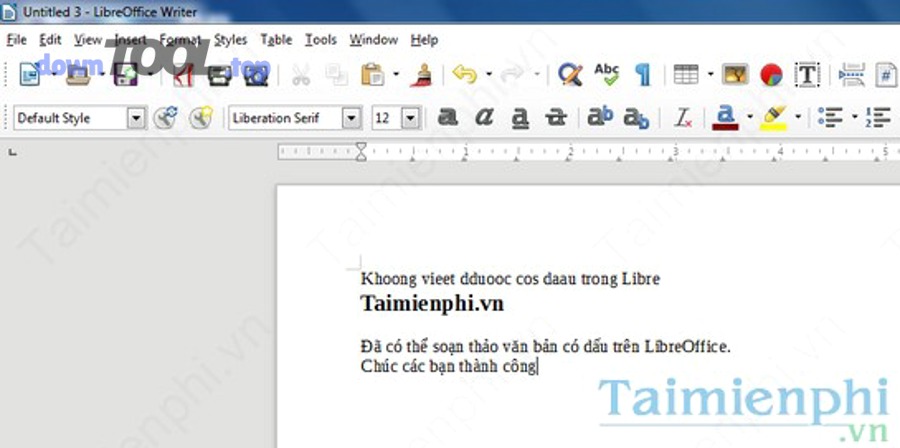Toggle Superscript
900x448 pixels.
click(600, 117)
